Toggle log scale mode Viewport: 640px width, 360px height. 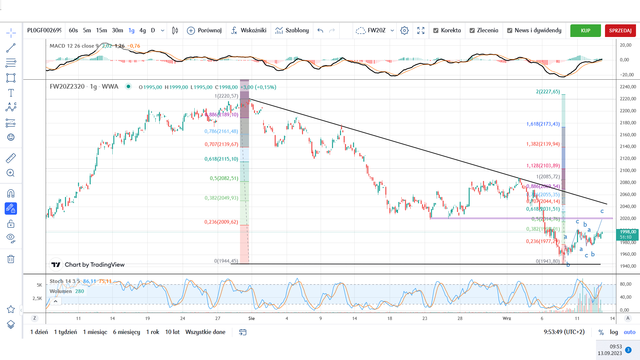coord(613,332)
